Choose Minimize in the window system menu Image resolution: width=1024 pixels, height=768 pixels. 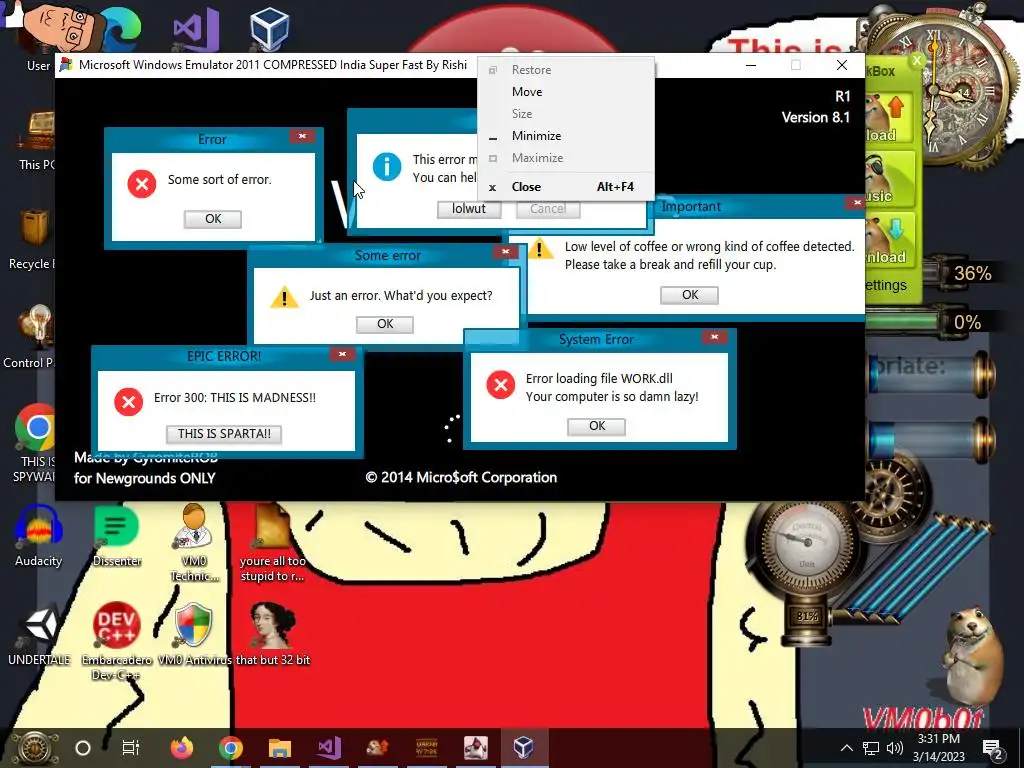pyautogui.click(x=566, y=136)
